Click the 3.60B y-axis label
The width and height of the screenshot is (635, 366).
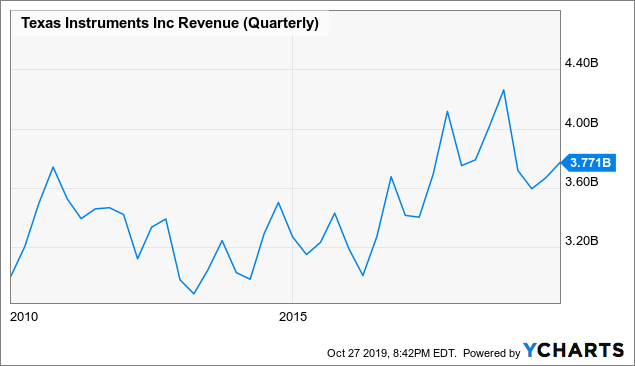pyautogui.click(x=582, y=182)
